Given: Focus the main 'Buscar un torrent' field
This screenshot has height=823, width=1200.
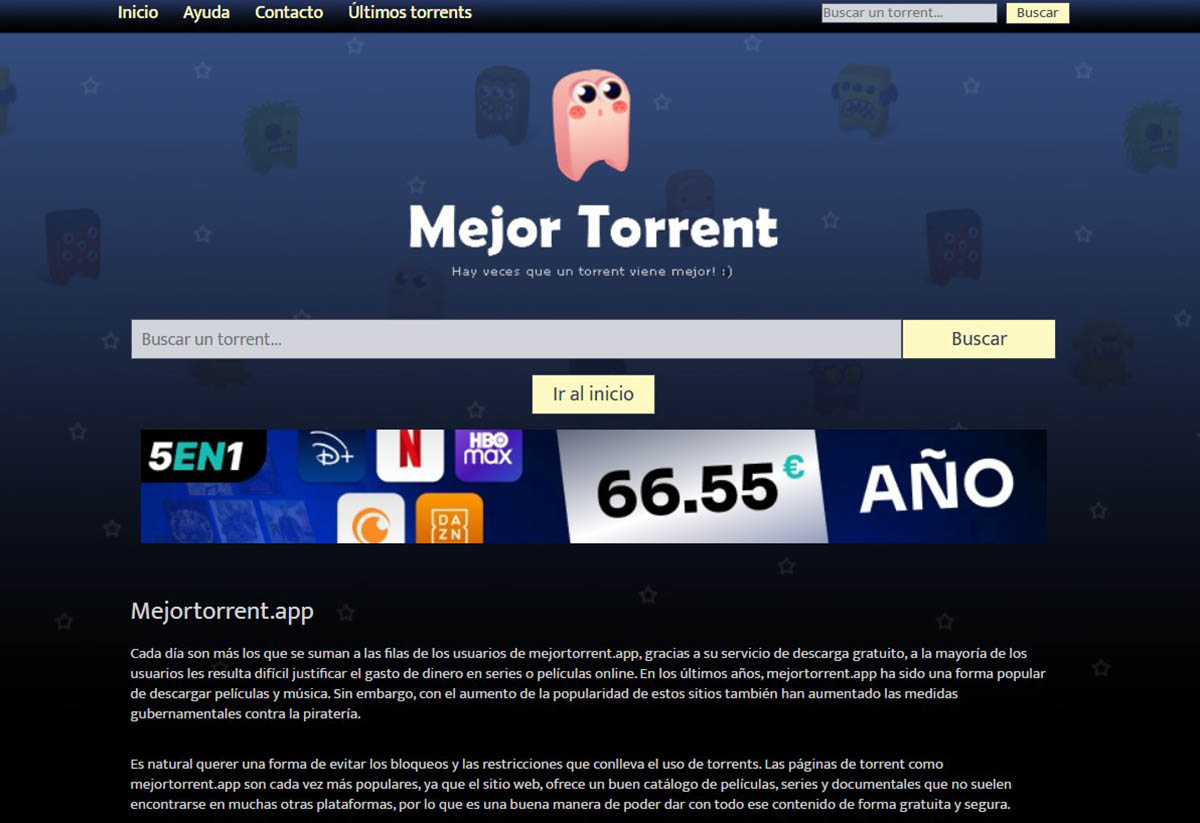Looking at the screenshot, I should (515, 338).
